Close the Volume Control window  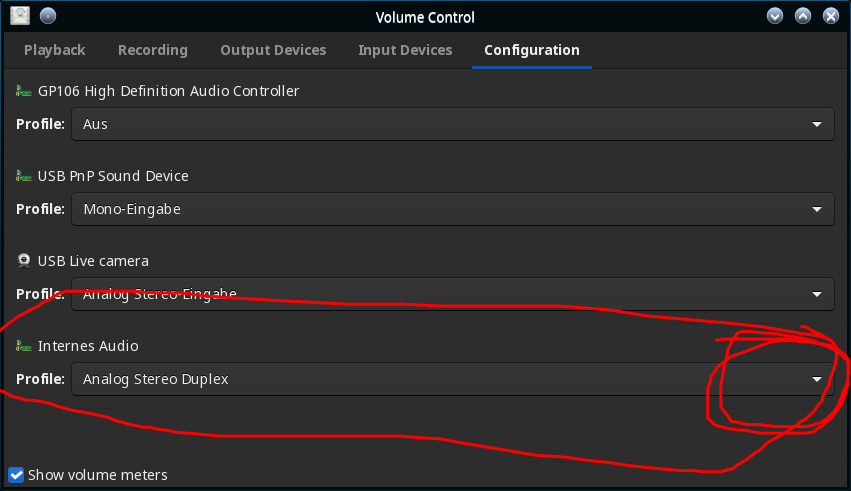[831, 16]
